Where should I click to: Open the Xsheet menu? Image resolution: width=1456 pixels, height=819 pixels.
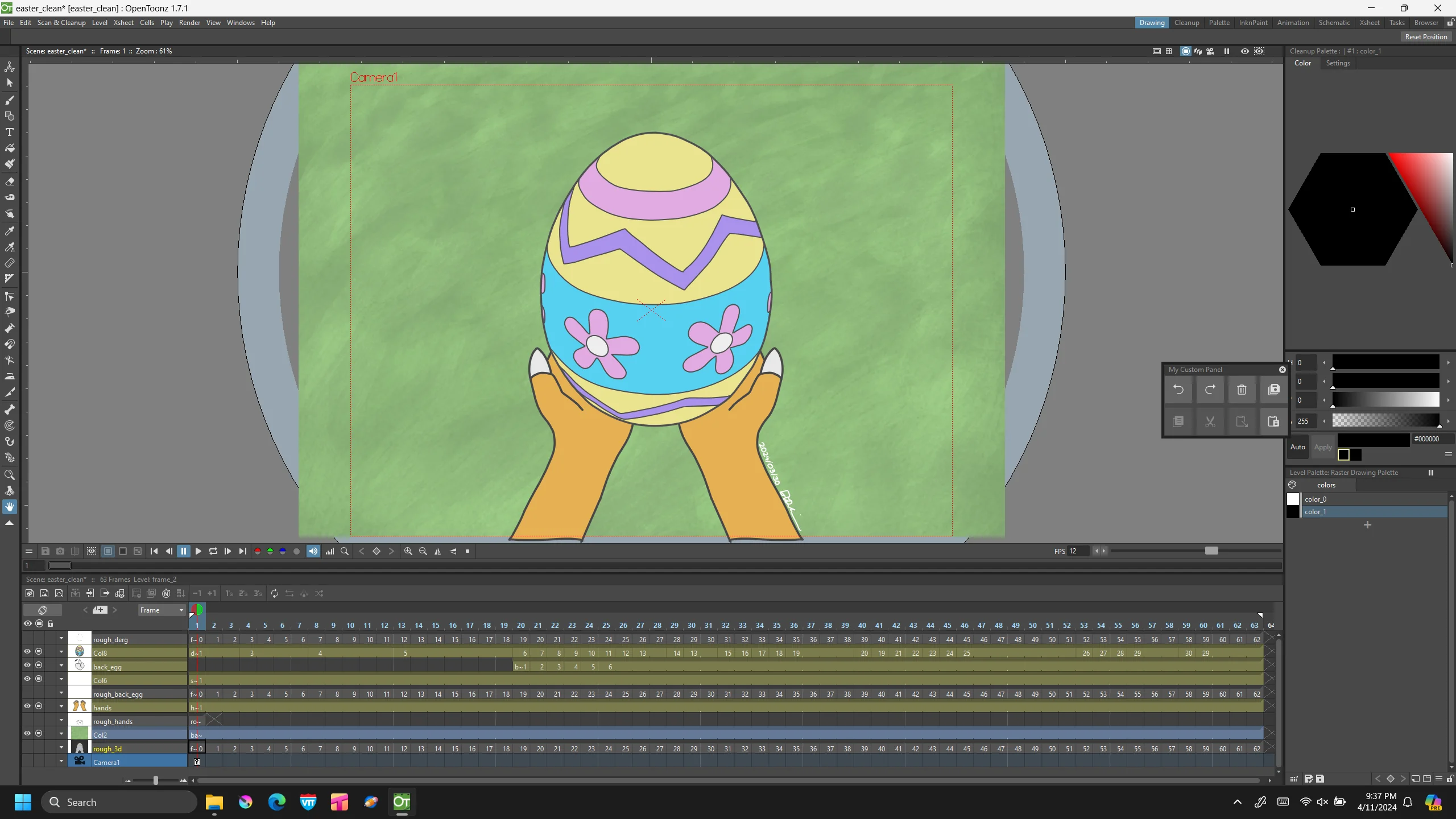point(123,23)
